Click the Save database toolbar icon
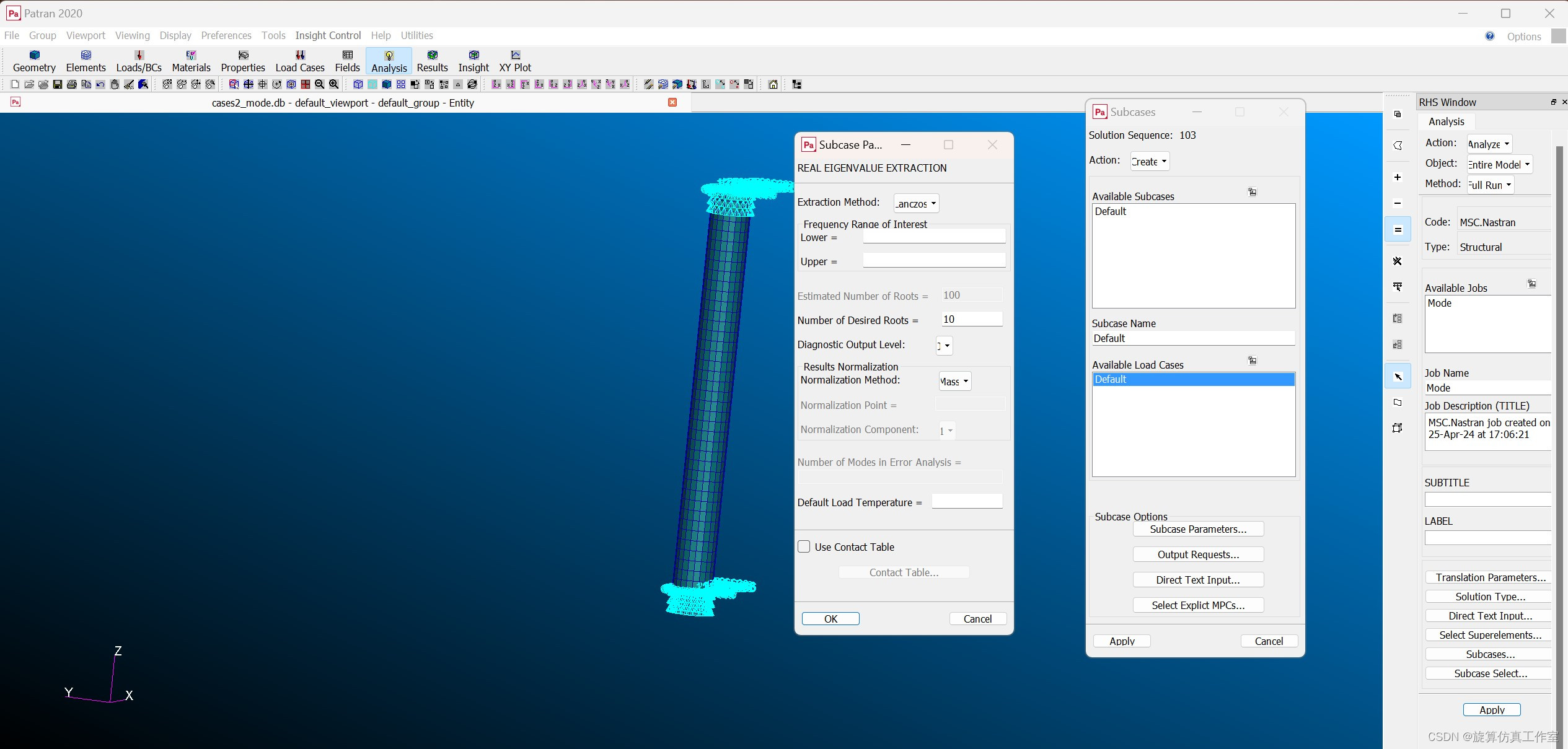The height and width of the screenshot is (749, 1568). [x=58, y=84]
